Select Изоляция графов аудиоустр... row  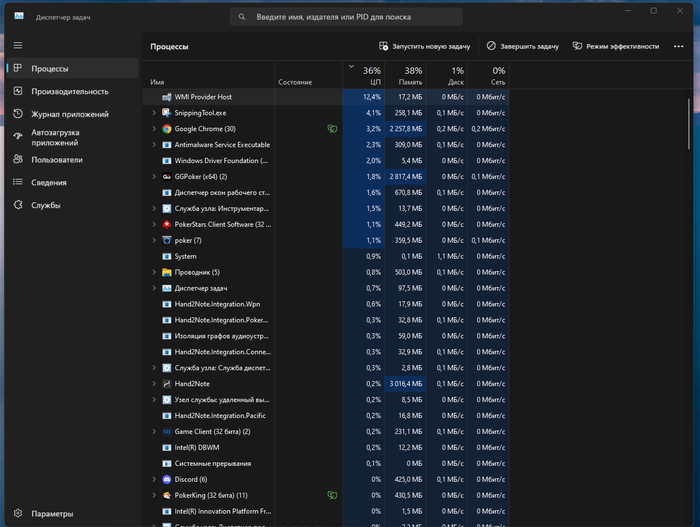coord(325,336)
